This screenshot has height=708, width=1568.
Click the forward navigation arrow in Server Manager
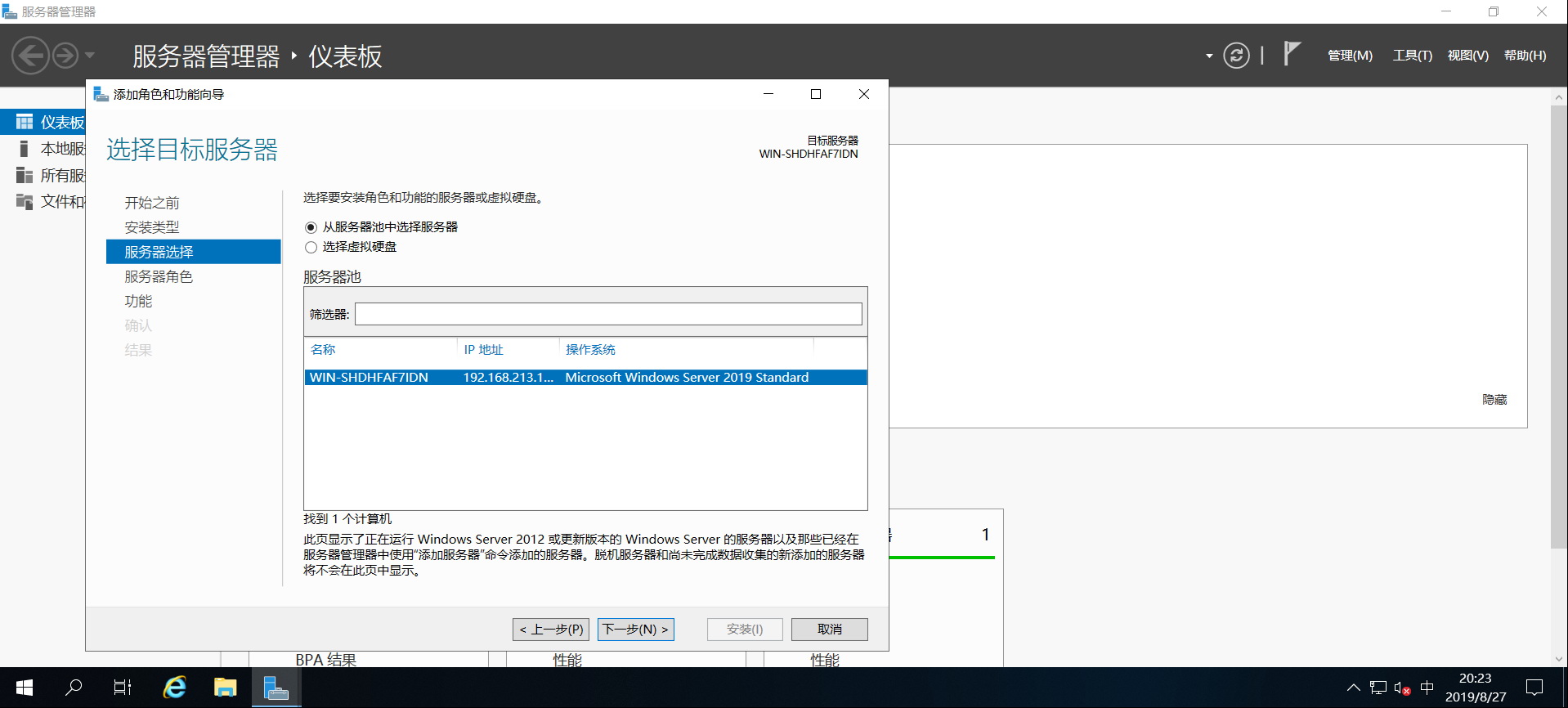point(65,56)
